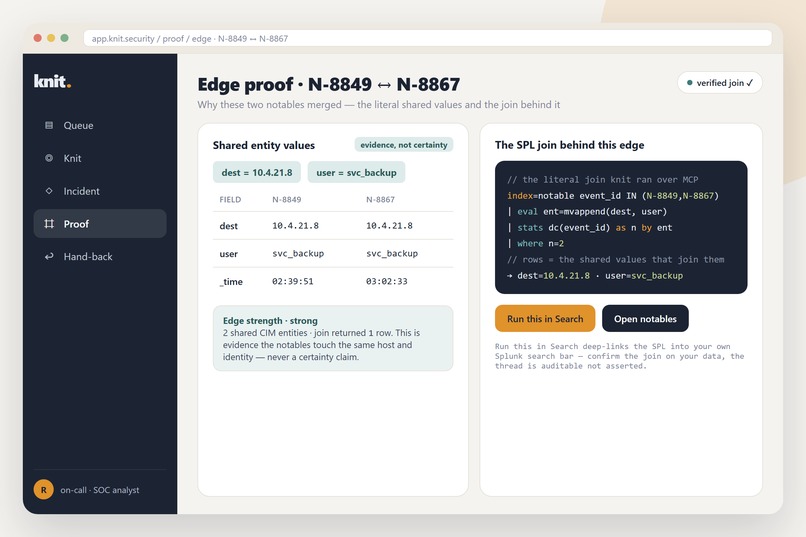Click the Proof hash icon

(49, 224)
